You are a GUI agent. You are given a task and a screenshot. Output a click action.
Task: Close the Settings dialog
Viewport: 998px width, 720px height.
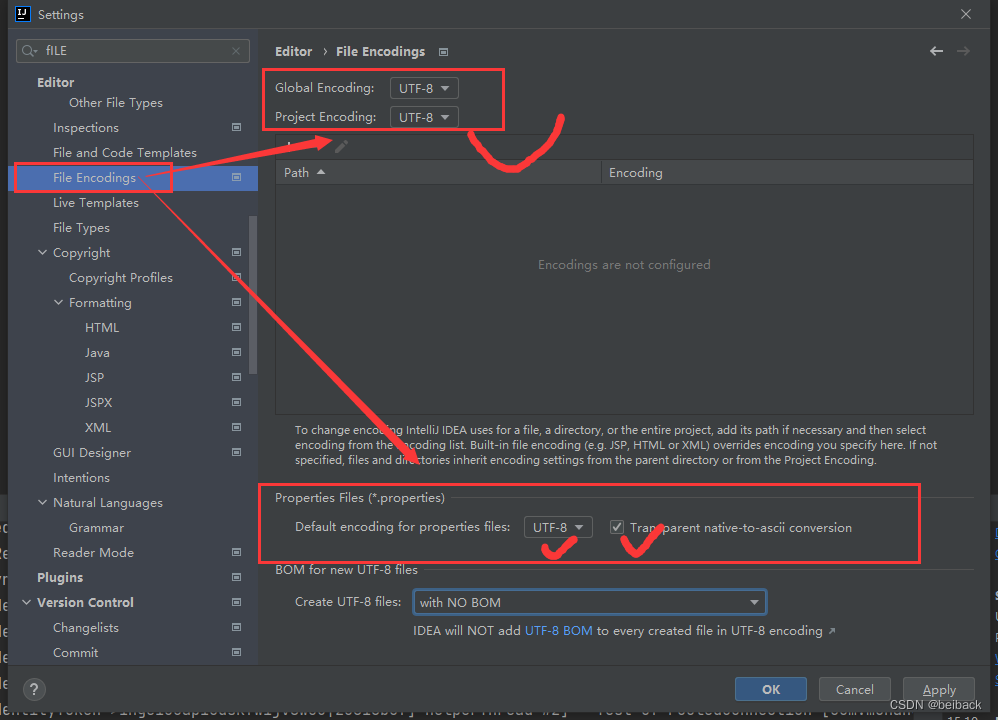click(966, 14)
